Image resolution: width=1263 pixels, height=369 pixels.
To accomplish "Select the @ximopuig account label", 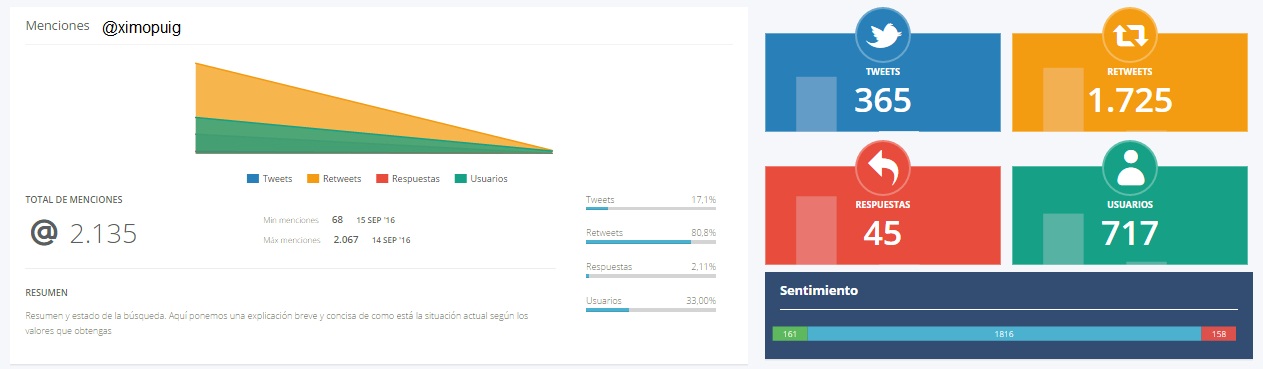I will click(x=141, y=28).
